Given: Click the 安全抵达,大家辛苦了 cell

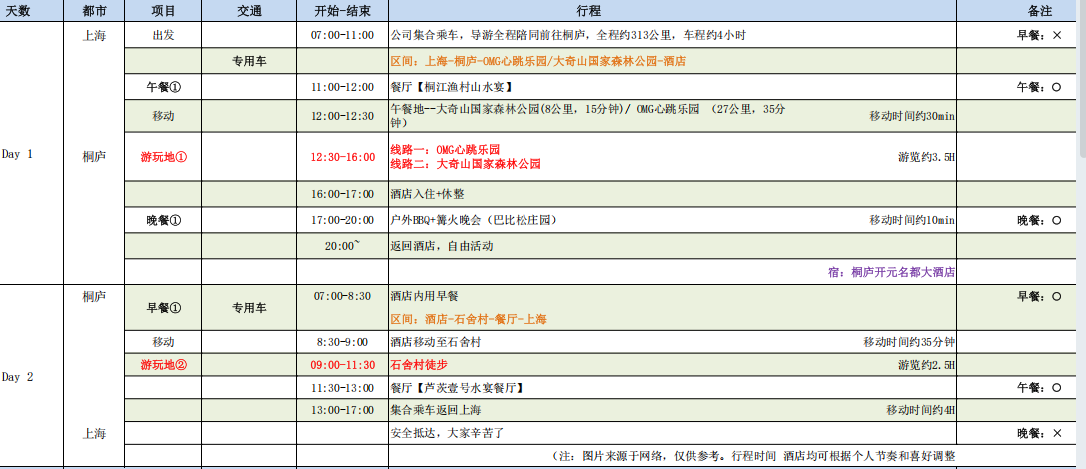Looking at the screenshot, I should coord(446,433).
